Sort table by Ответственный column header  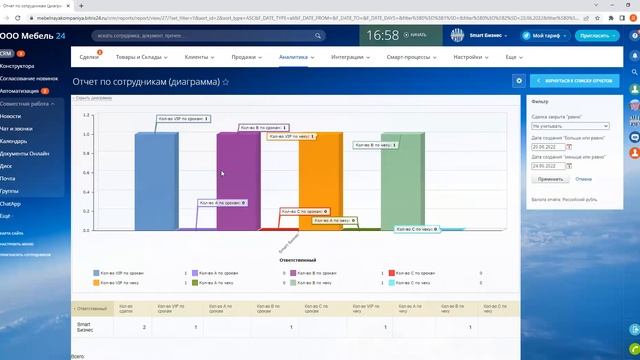click(92, 309)
